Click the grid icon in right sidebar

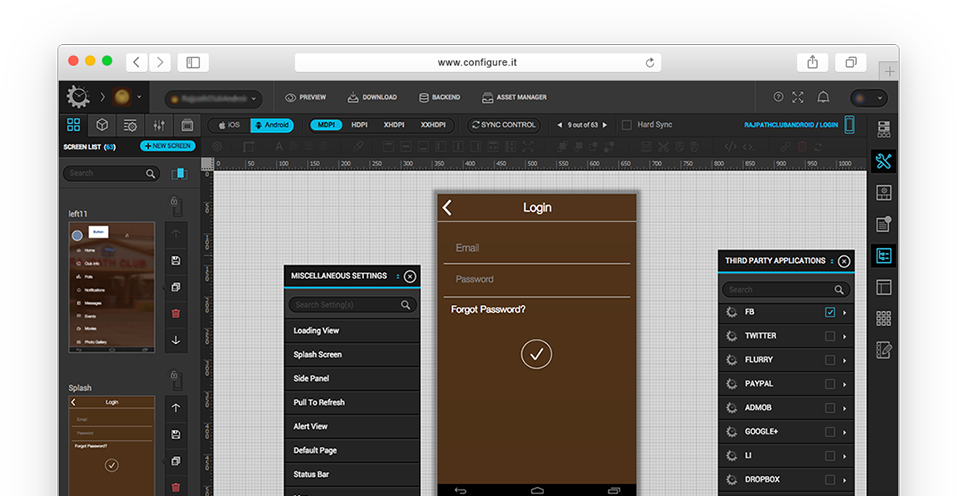point(884,318)
